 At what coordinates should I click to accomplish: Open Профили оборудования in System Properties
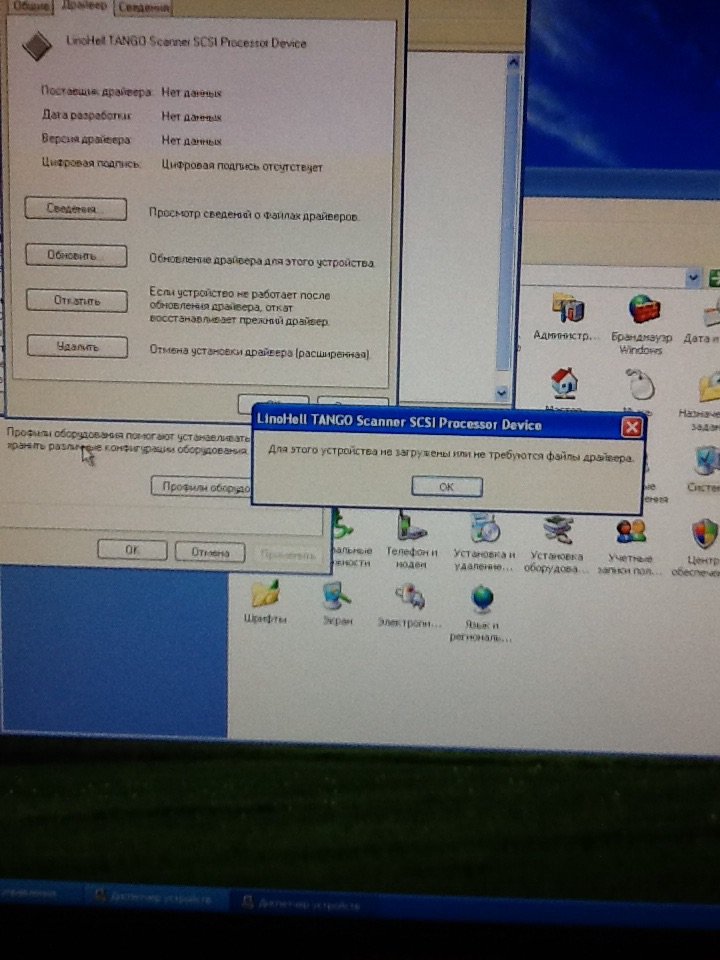click(201, 487)
